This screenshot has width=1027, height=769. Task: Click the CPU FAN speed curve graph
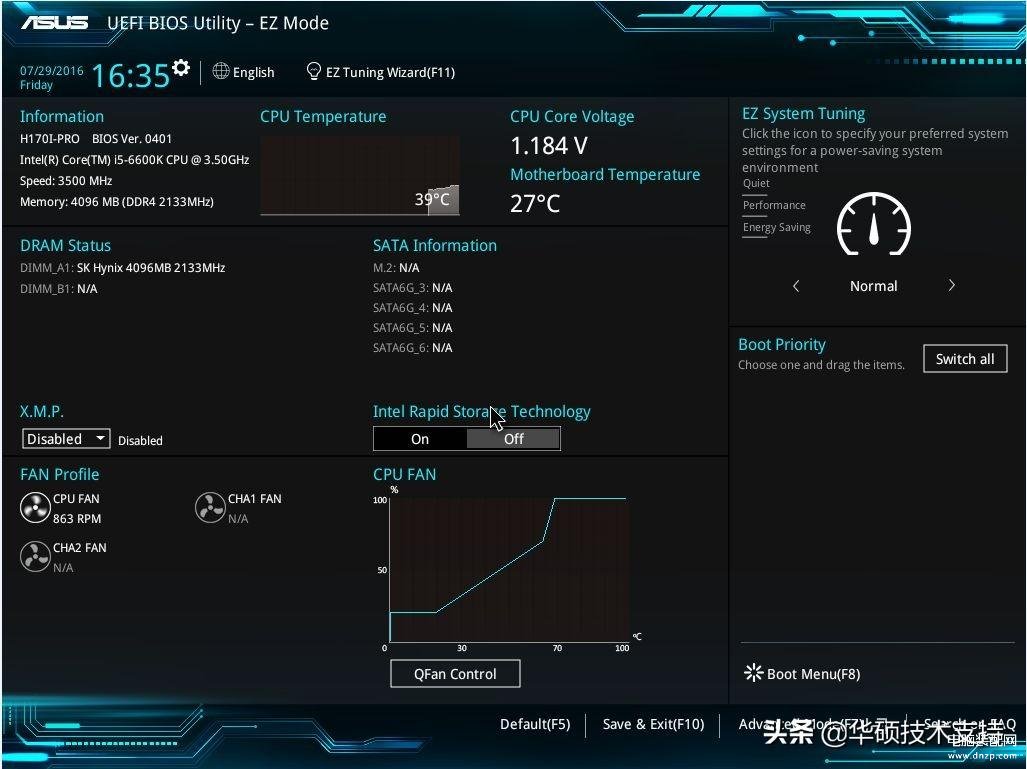pos(510,570)
